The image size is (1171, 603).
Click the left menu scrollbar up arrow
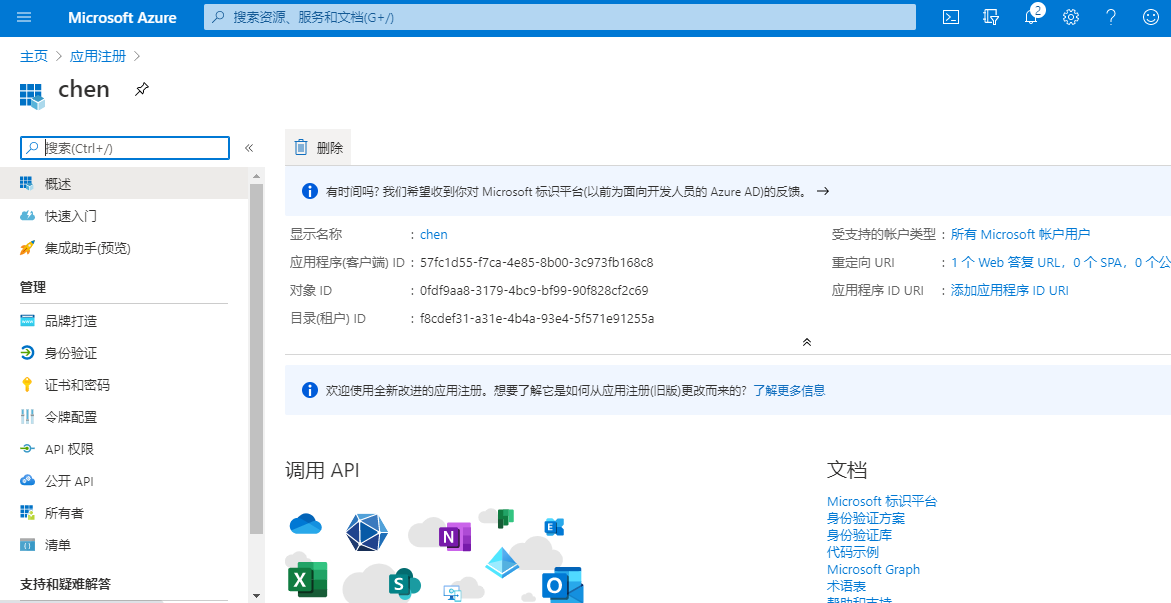click(x=256, y=176)
